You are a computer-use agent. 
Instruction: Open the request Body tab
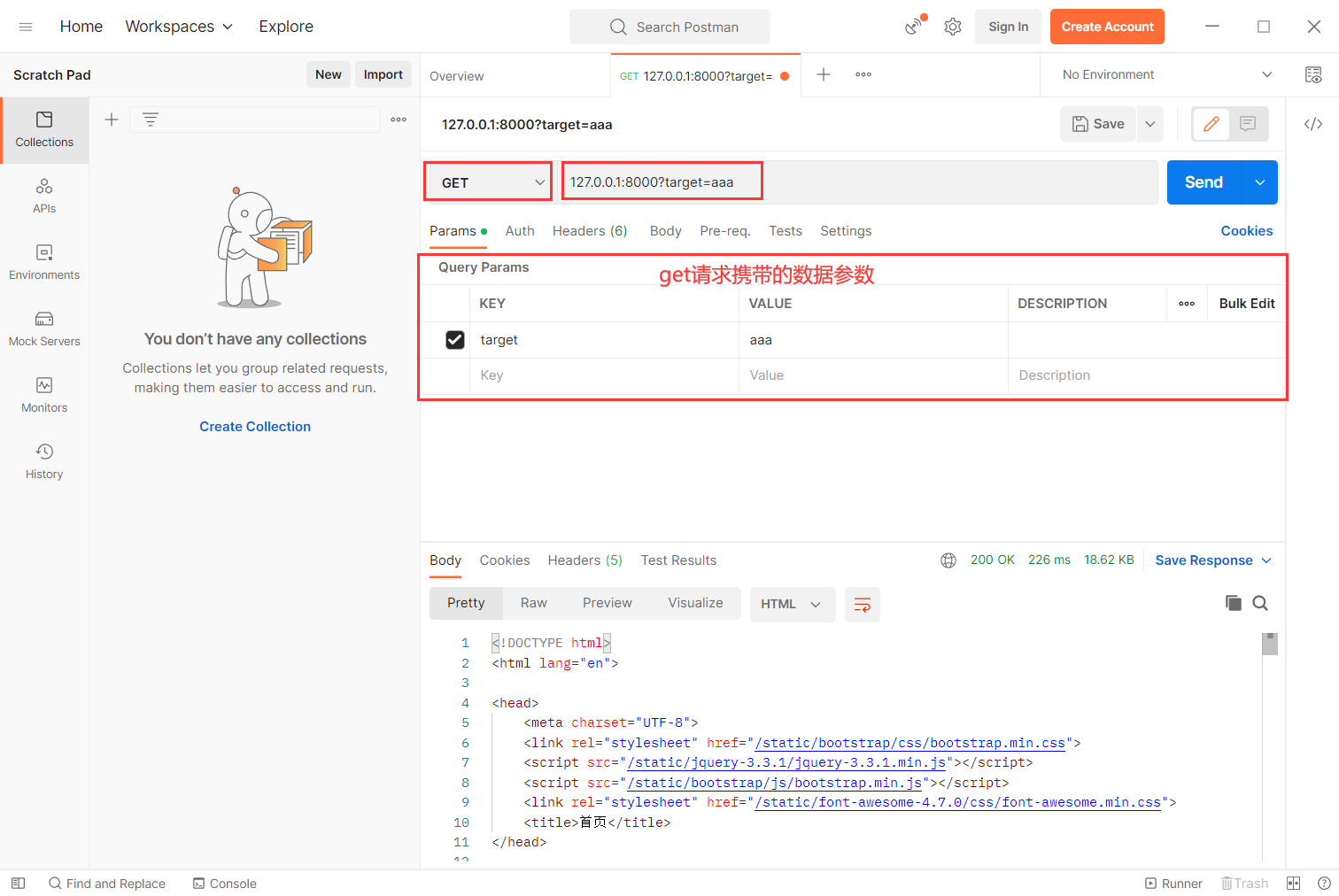pos(666,231)
